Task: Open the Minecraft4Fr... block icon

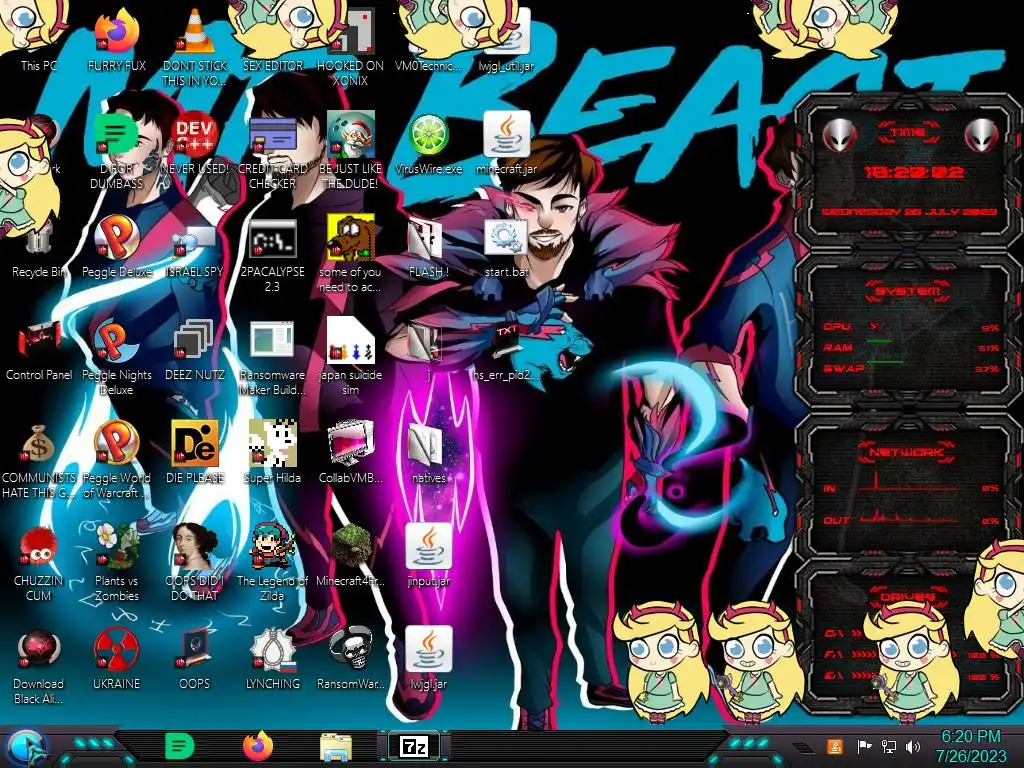Action: (x=351, y=556)
